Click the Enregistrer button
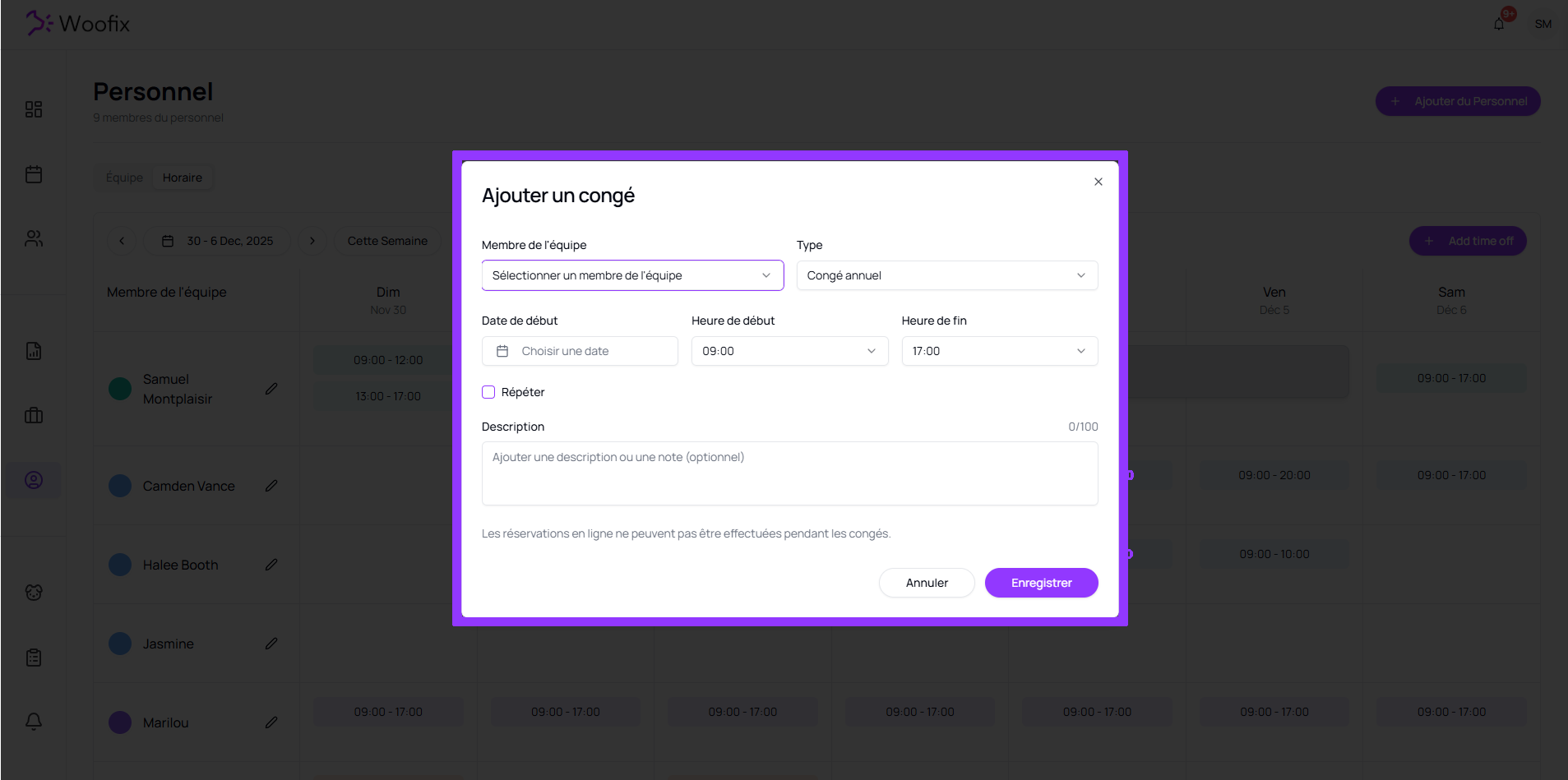Image resolution: width=1568 pixels, height=780 pixels. click(1041, 583)
